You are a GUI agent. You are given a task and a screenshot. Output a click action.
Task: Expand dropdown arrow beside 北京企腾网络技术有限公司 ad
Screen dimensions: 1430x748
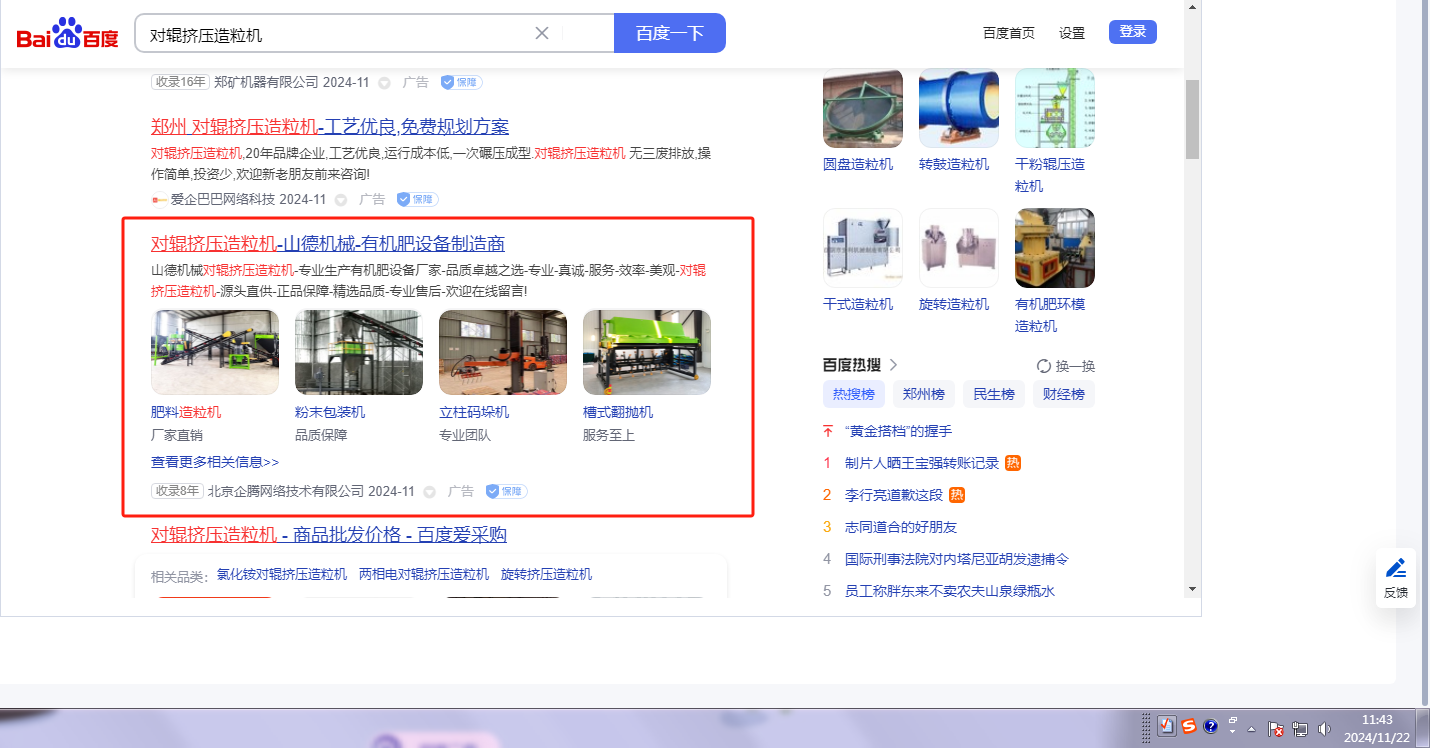click(429, 492)
